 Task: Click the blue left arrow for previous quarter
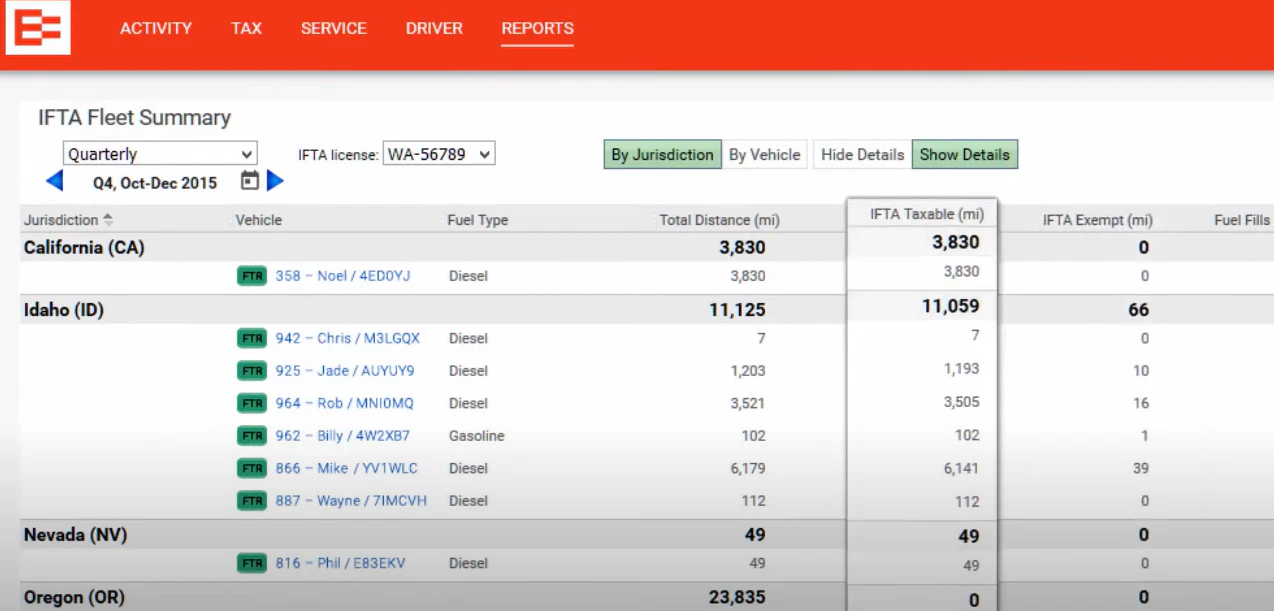[55, 182]
